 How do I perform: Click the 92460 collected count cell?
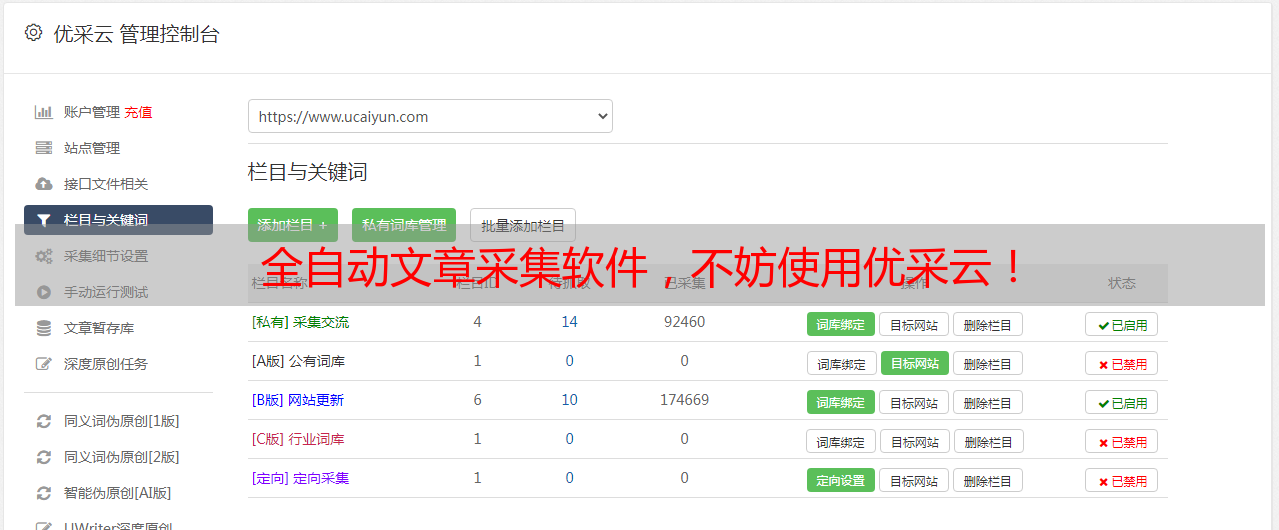(684, 322)
